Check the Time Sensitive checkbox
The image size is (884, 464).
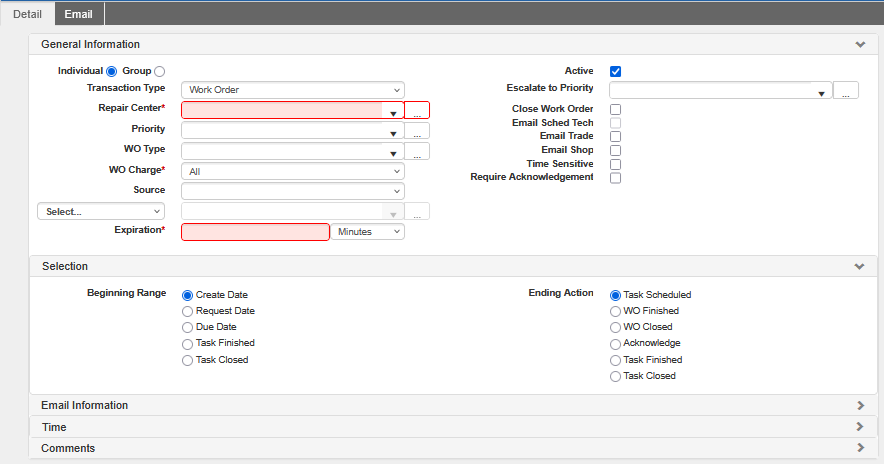coord(616,164)
